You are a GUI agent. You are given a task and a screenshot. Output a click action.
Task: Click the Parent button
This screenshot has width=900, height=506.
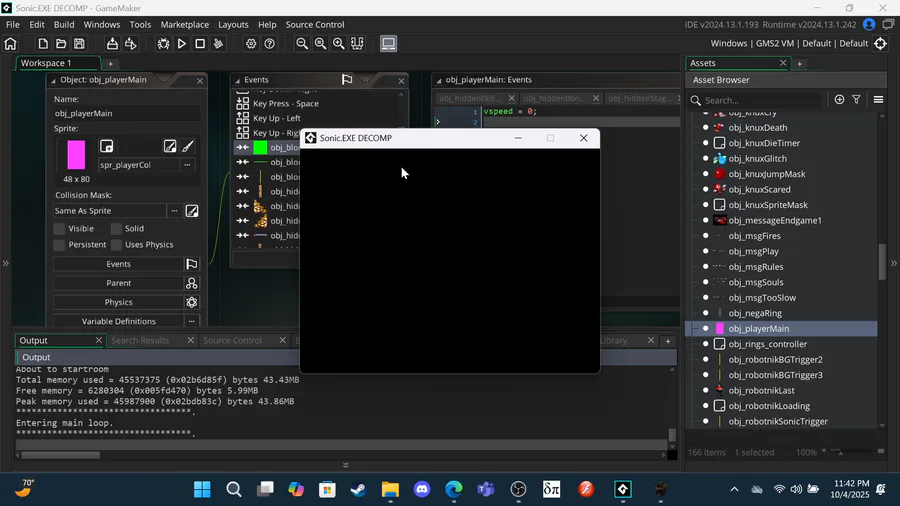click(118, 283)
